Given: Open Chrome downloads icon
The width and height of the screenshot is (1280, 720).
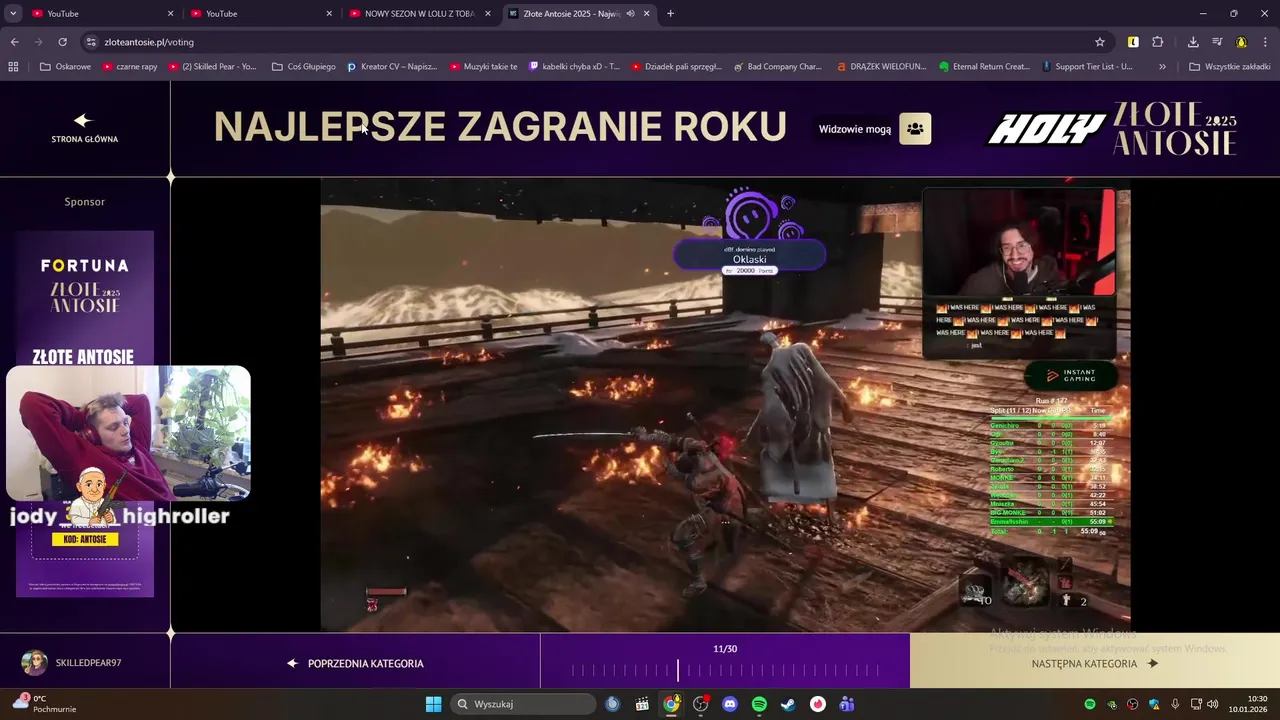Looking at the screenshot, I should [1193, 42].
